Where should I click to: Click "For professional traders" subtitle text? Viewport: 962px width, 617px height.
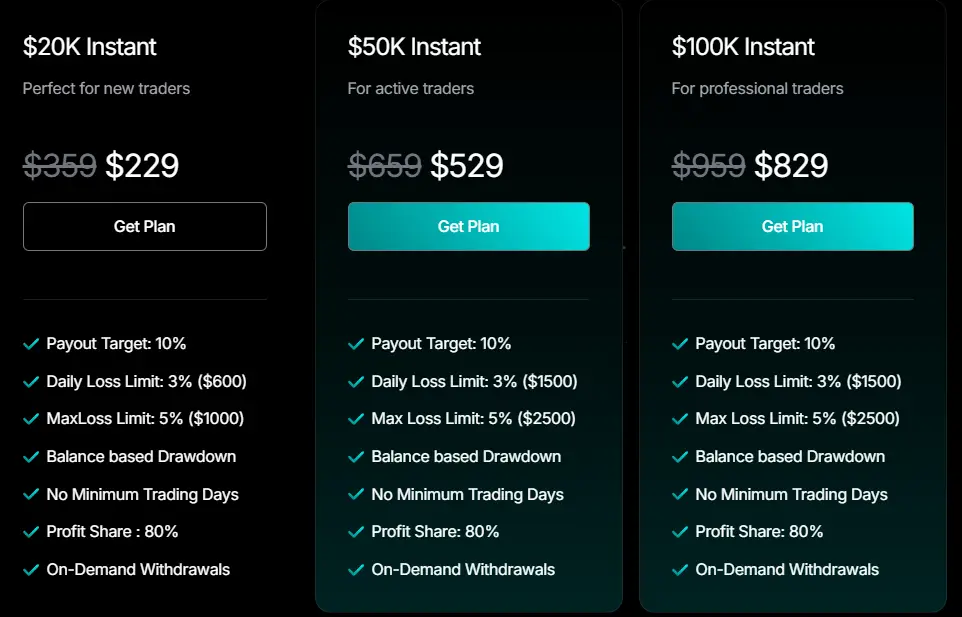pos(757,88)
